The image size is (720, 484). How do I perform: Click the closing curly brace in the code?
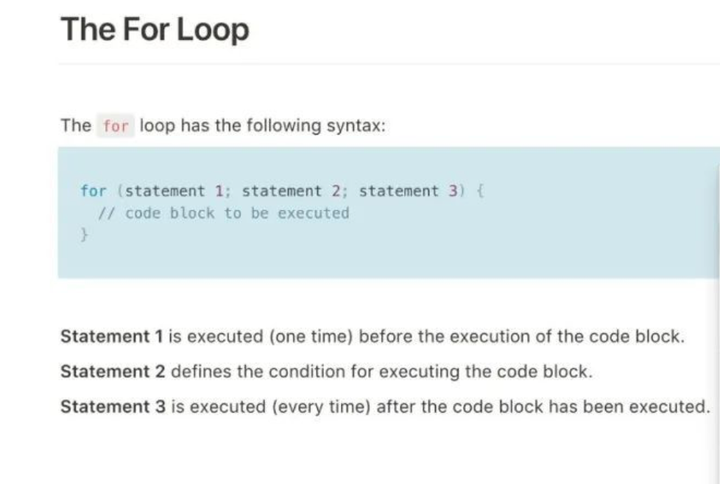click(84, 235)
